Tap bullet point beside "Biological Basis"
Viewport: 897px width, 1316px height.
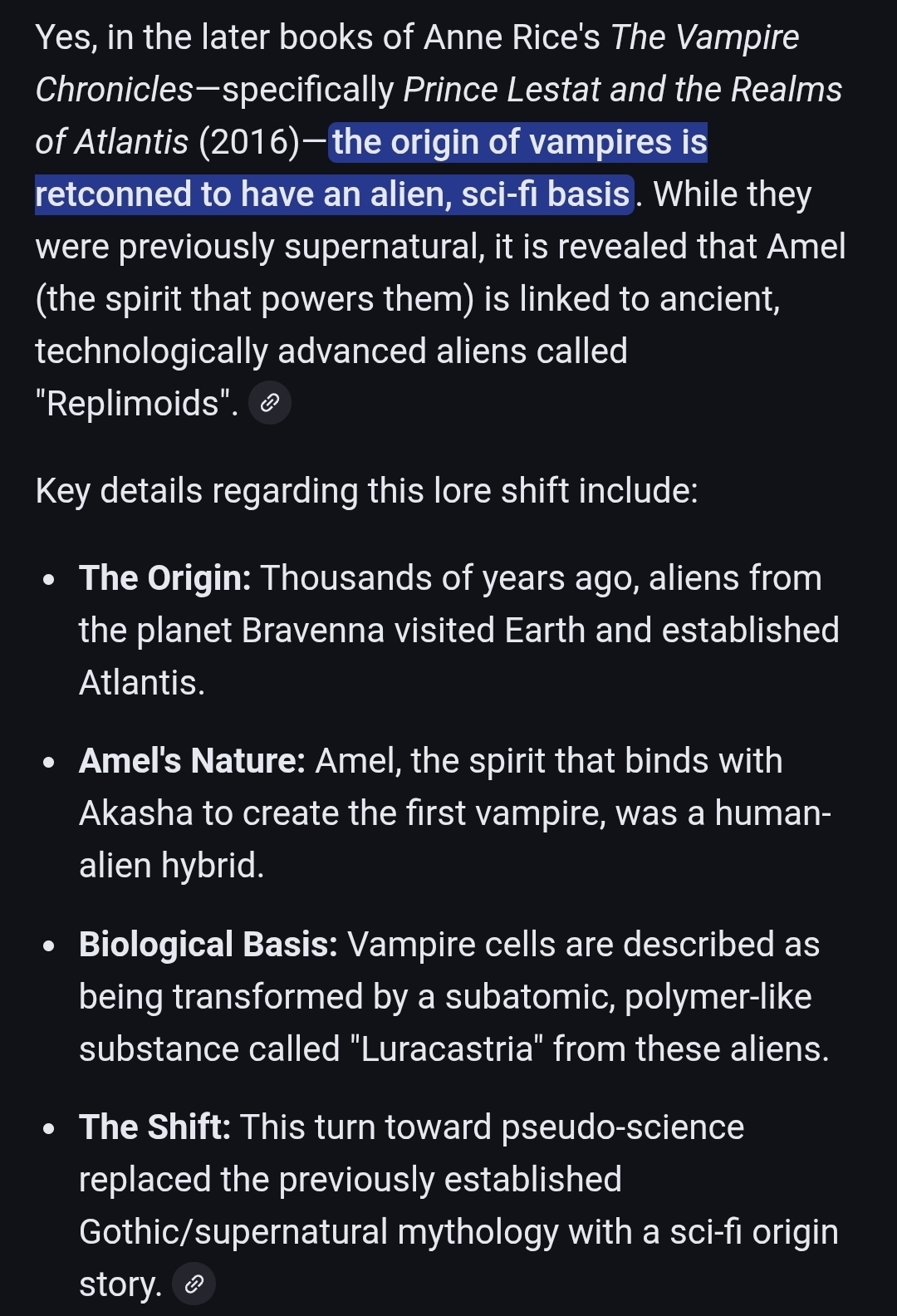click(x=50, y=945)
